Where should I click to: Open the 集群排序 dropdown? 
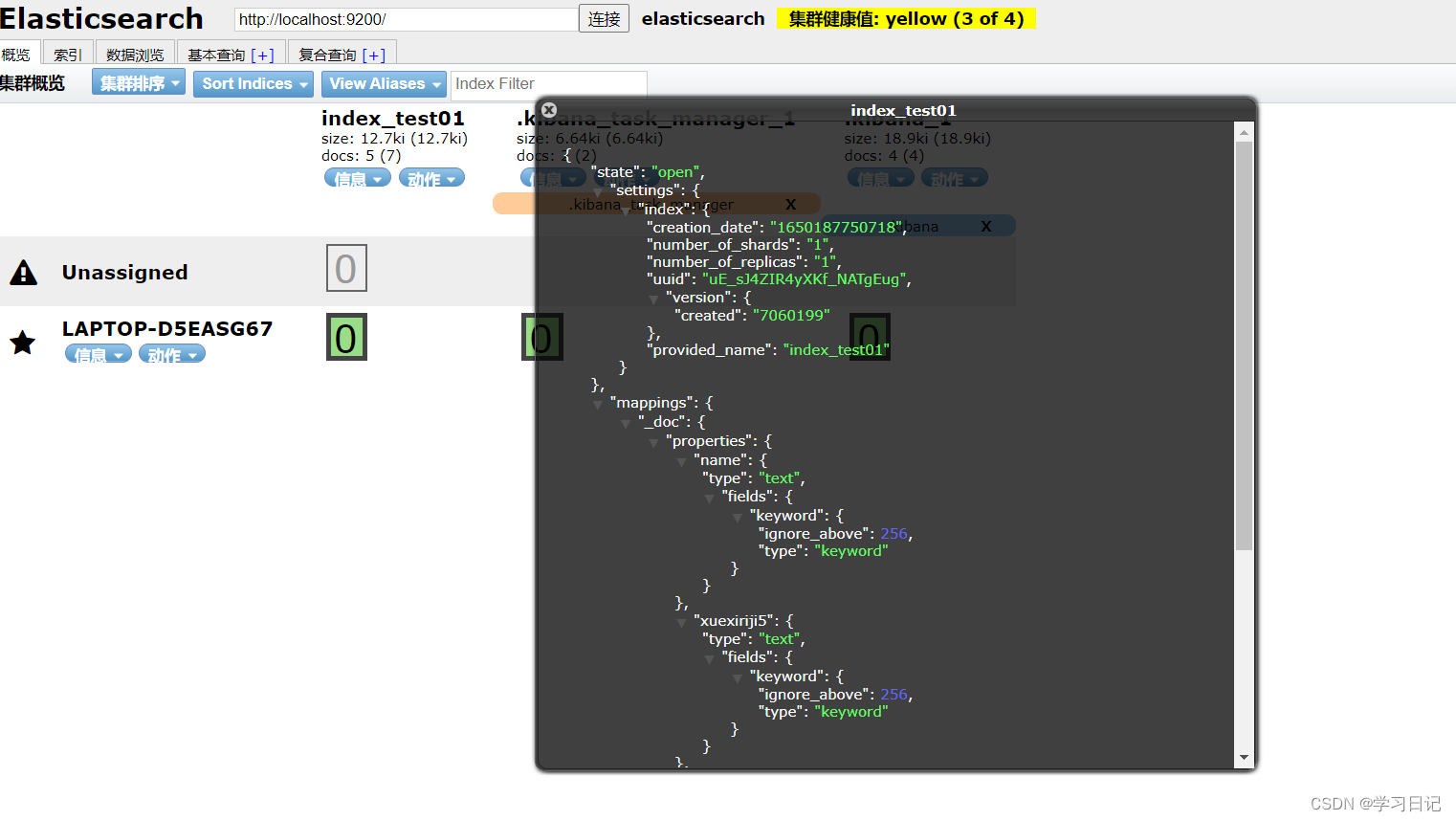tap(139, 83)
